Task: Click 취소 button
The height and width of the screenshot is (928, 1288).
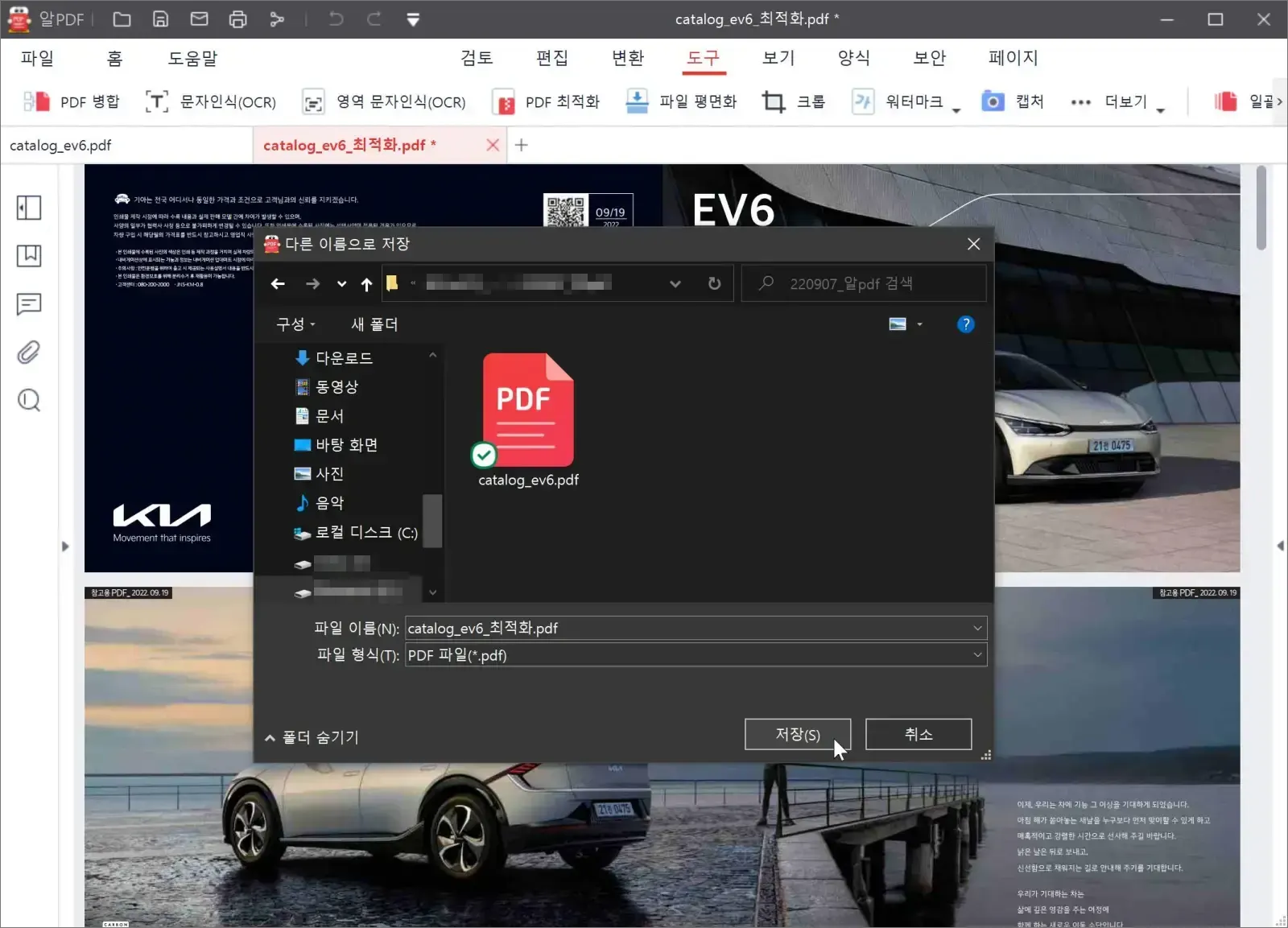Action: [x=919, y=734]
